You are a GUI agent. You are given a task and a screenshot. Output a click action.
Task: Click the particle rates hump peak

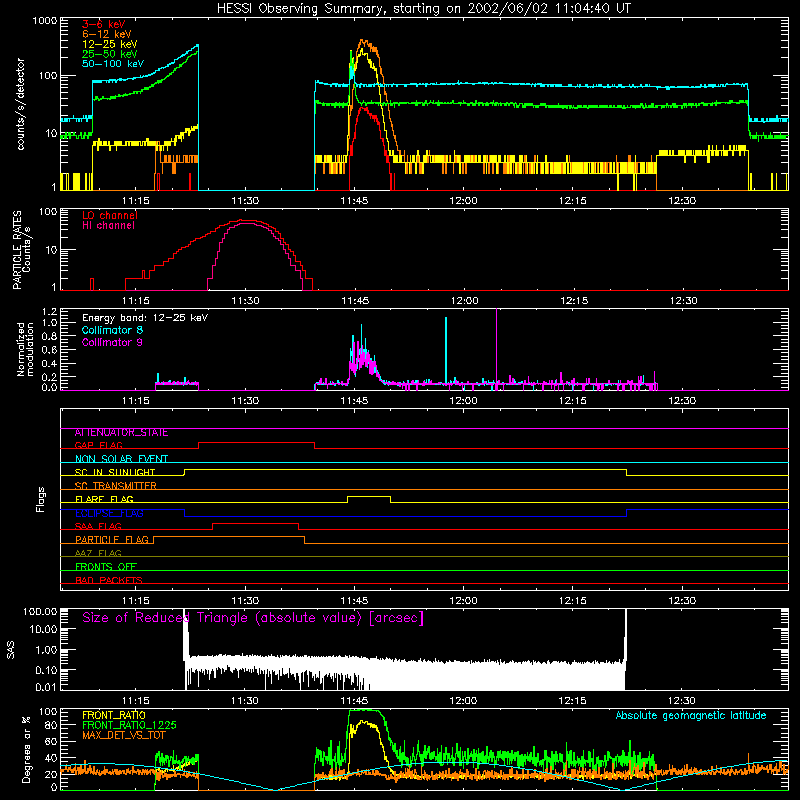click(246, 221)
